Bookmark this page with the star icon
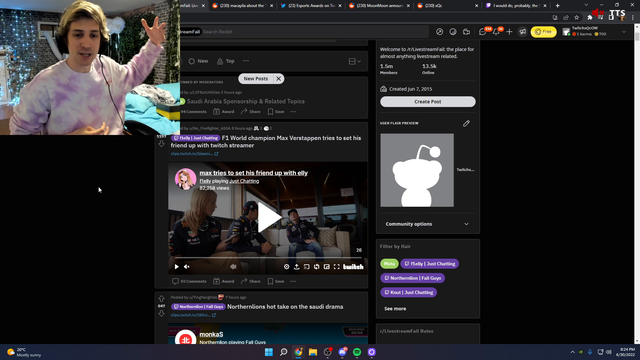This screenshot has width=640, height=360. 576,18
